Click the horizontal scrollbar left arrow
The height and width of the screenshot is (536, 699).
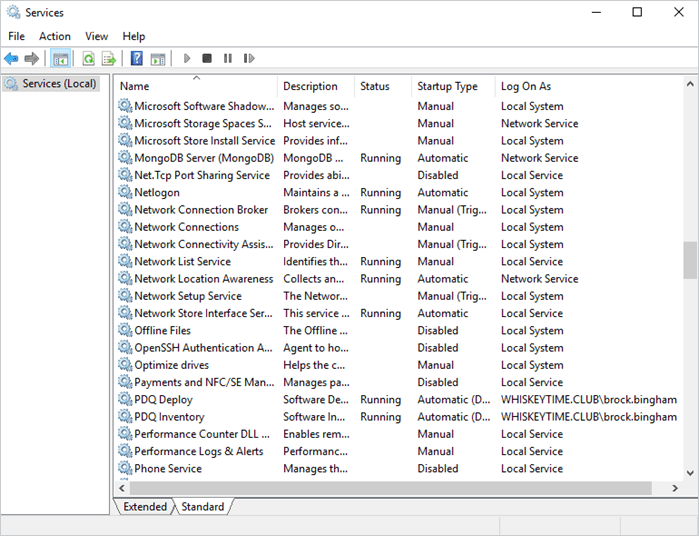[x=122, y=488]
